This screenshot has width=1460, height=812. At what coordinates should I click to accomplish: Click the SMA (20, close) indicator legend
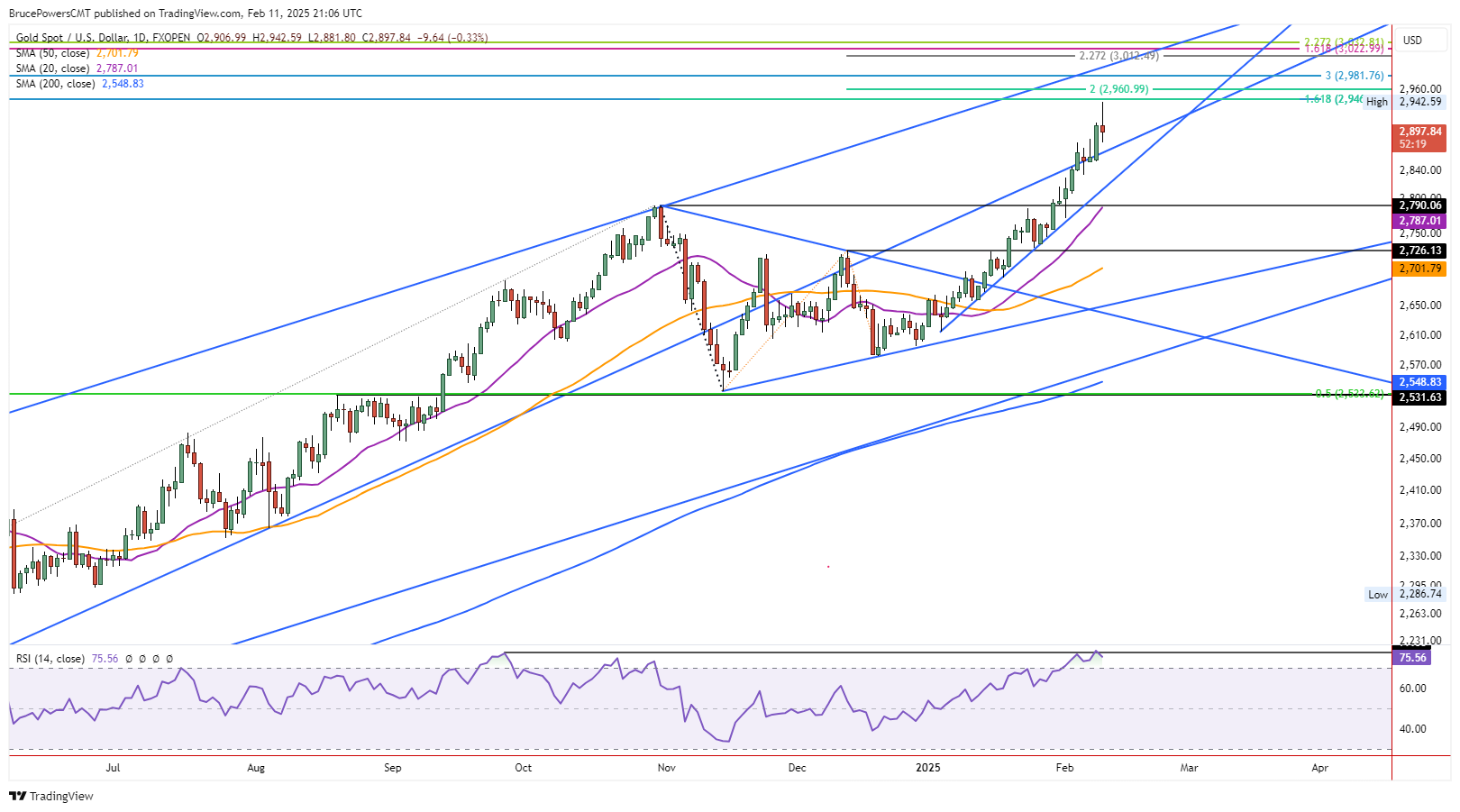(52, 68)
